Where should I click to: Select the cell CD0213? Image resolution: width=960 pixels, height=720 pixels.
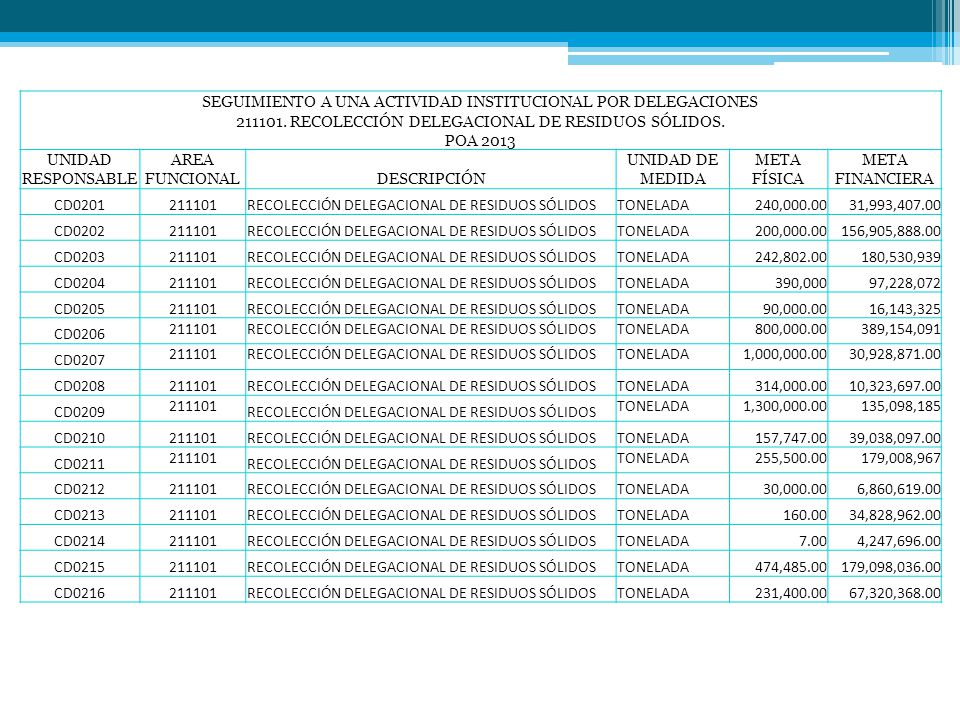[80, 515]
